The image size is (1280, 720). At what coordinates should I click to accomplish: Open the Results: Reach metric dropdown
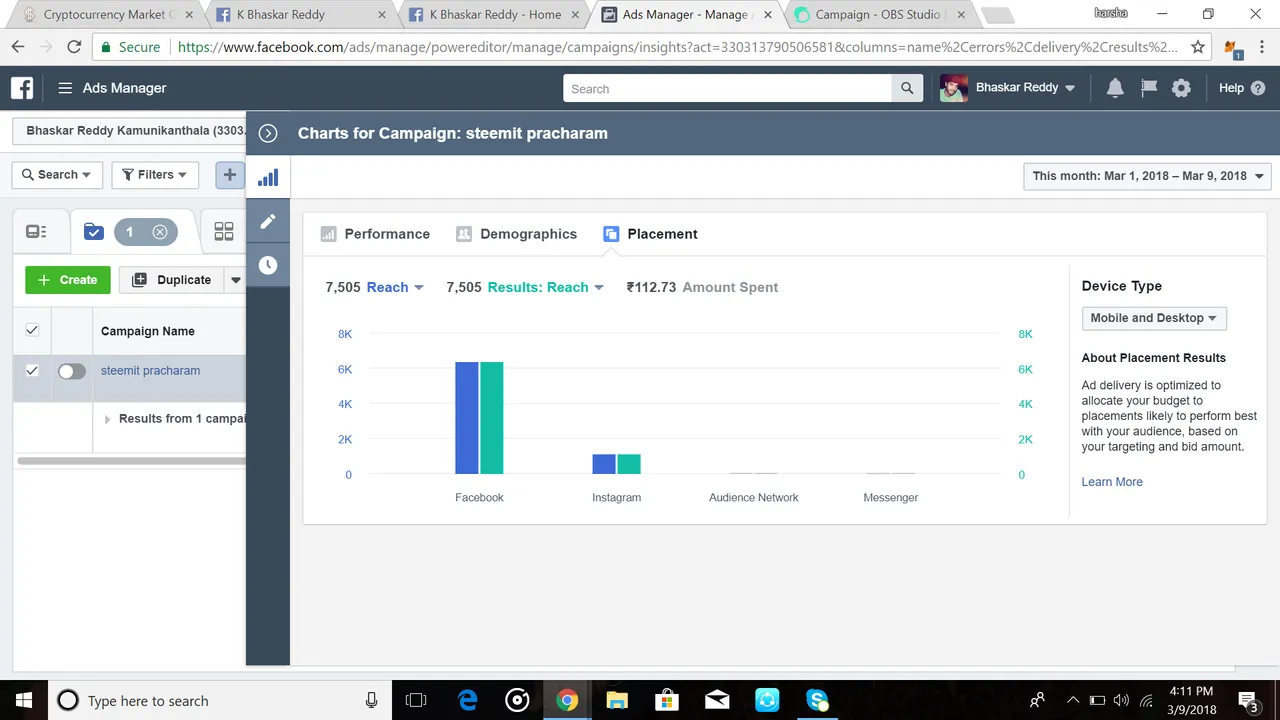546,287
